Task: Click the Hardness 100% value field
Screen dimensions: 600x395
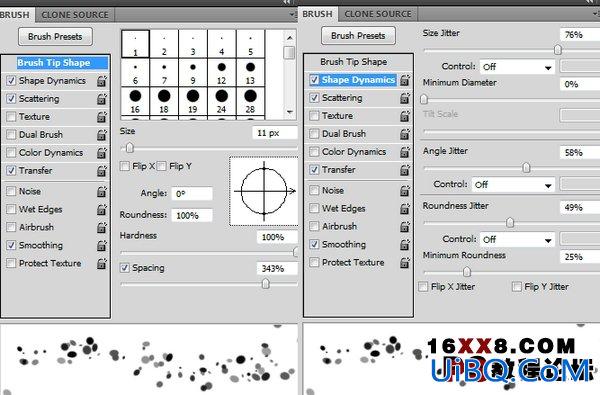Action: pos(277,237)
